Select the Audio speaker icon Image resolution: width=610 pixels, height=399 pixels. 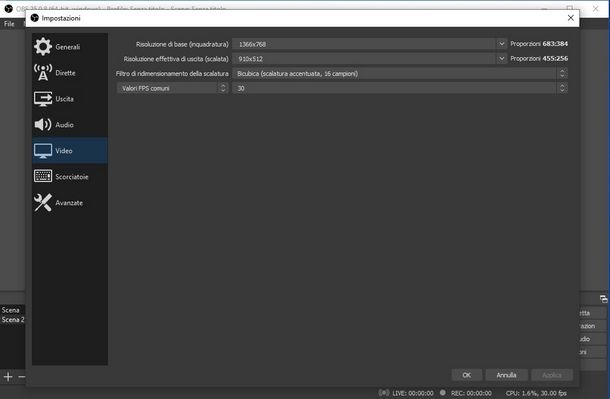[43, 124]
